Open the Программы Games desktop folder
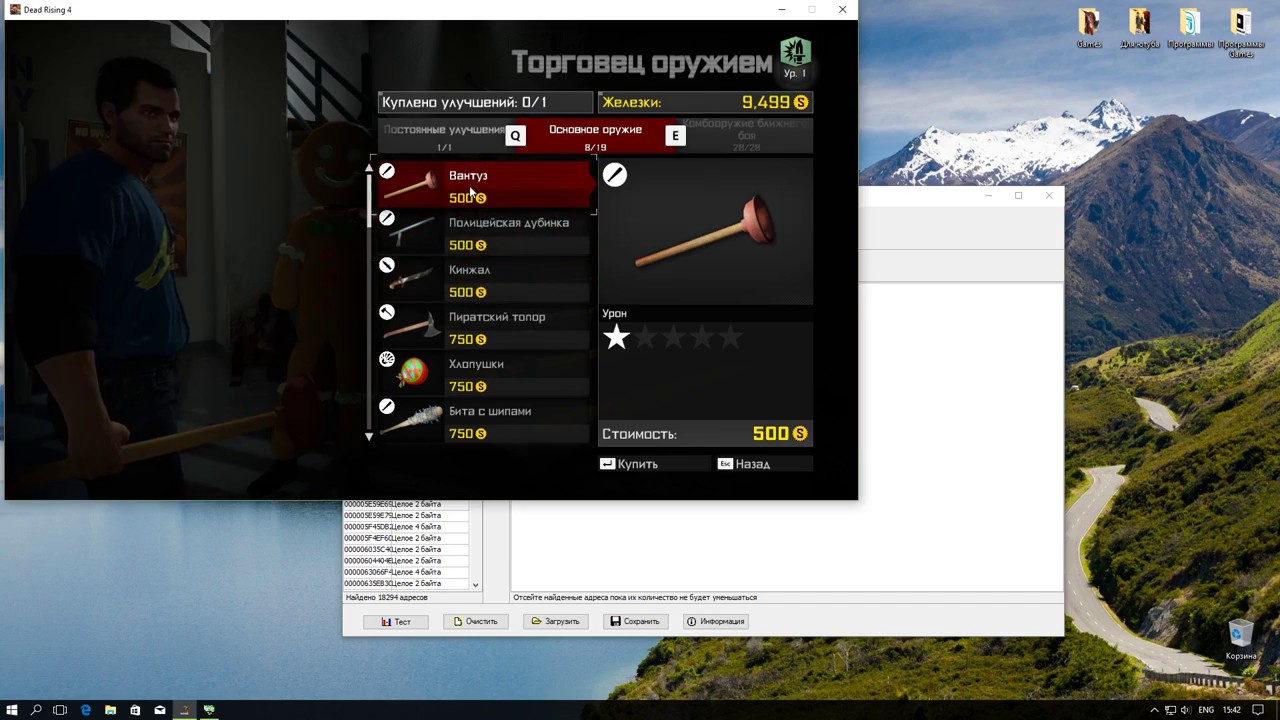 (1241, 33)
